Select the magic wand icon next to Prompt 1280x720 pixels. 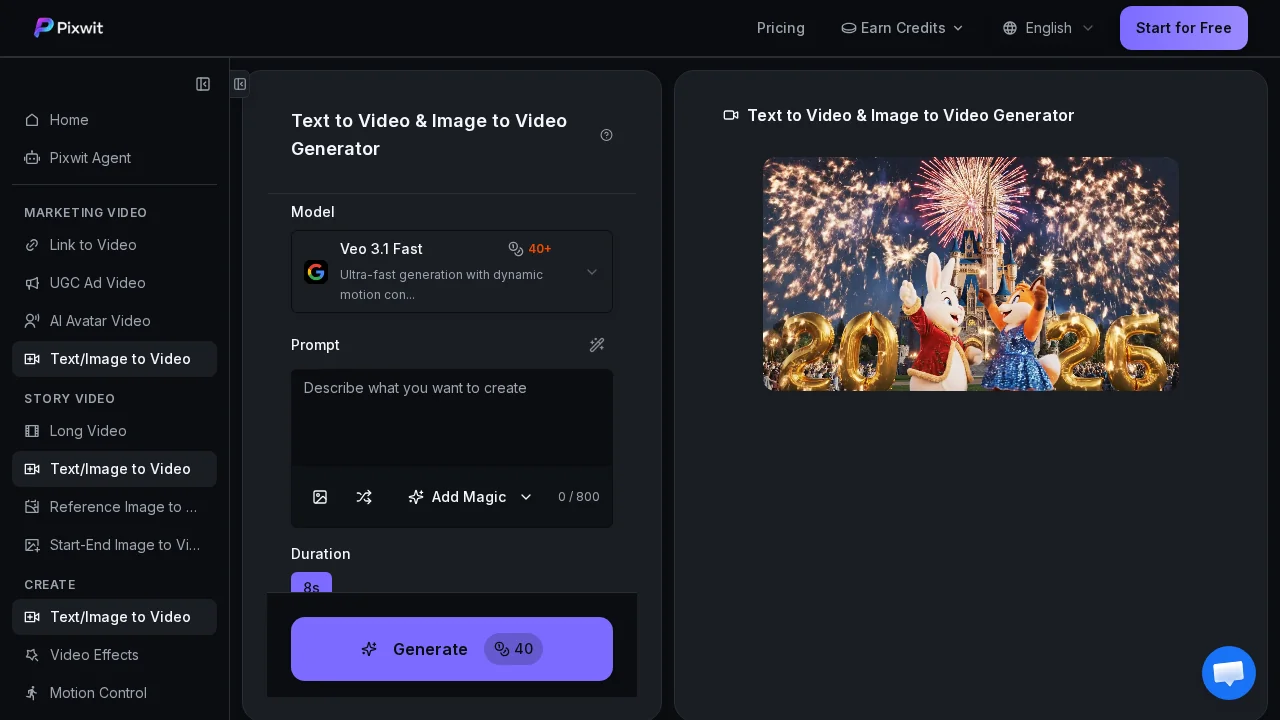pyautogui.click(x=597, y=345)
